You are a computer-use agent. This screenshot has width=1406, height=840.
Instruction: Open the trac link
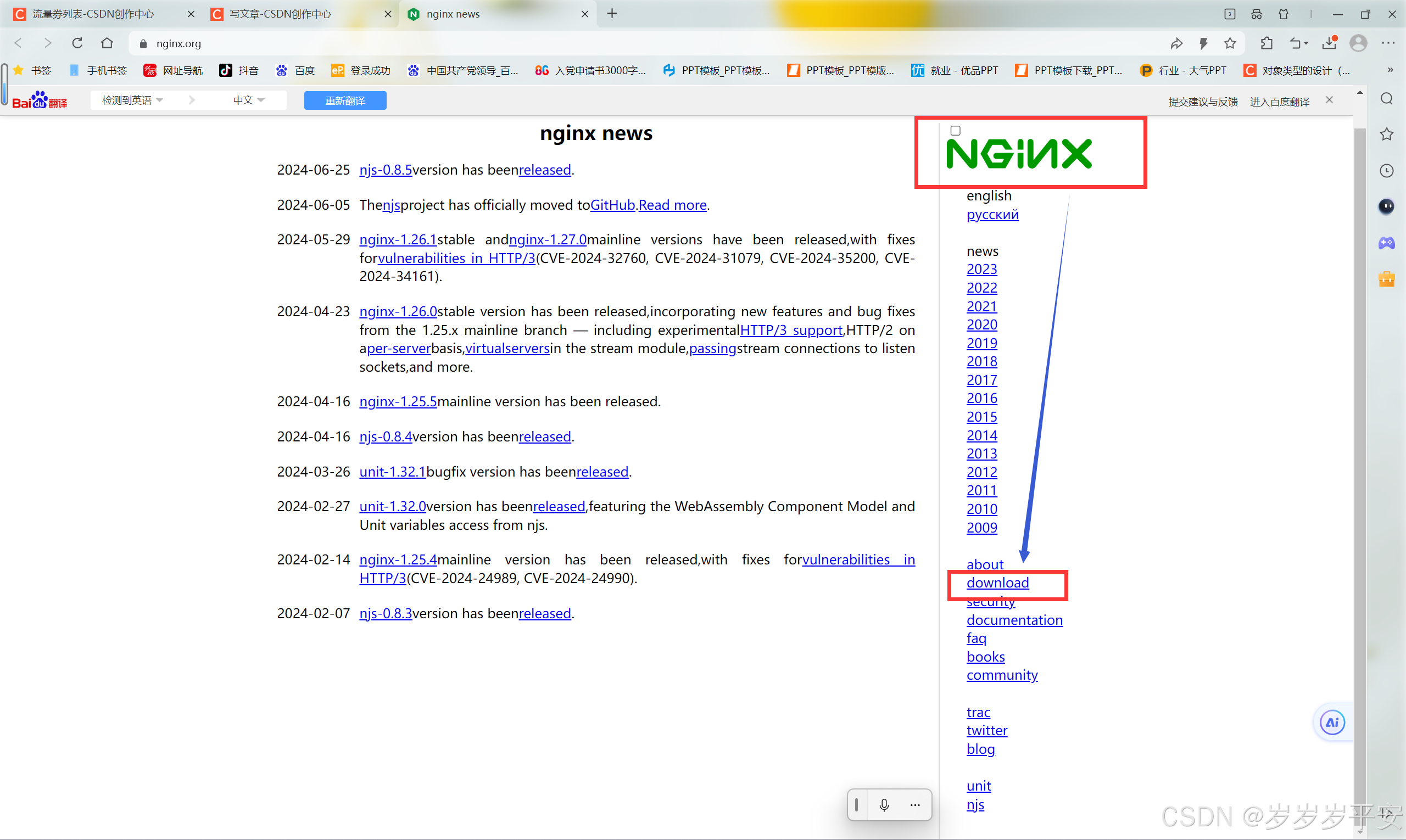(x=978, y=712)
